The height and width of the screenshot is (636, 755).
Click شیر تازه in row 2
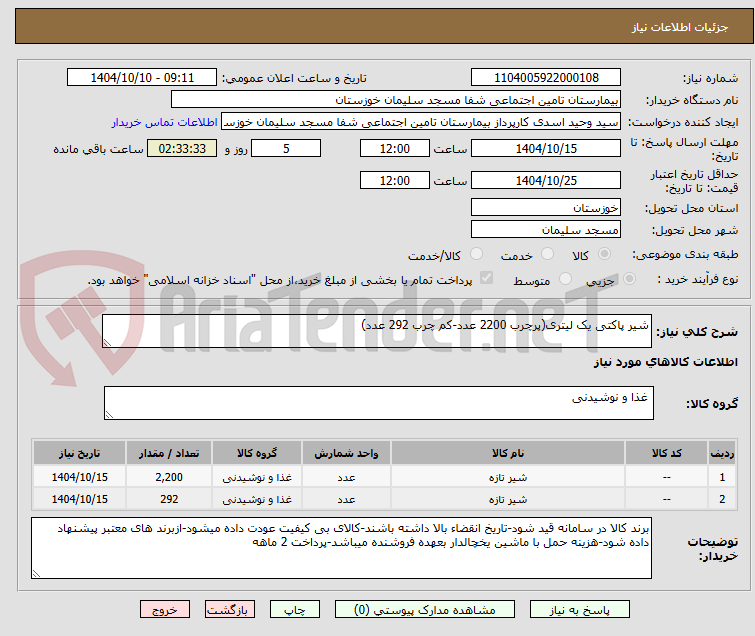pyautogui.click(x=508, y=499)
